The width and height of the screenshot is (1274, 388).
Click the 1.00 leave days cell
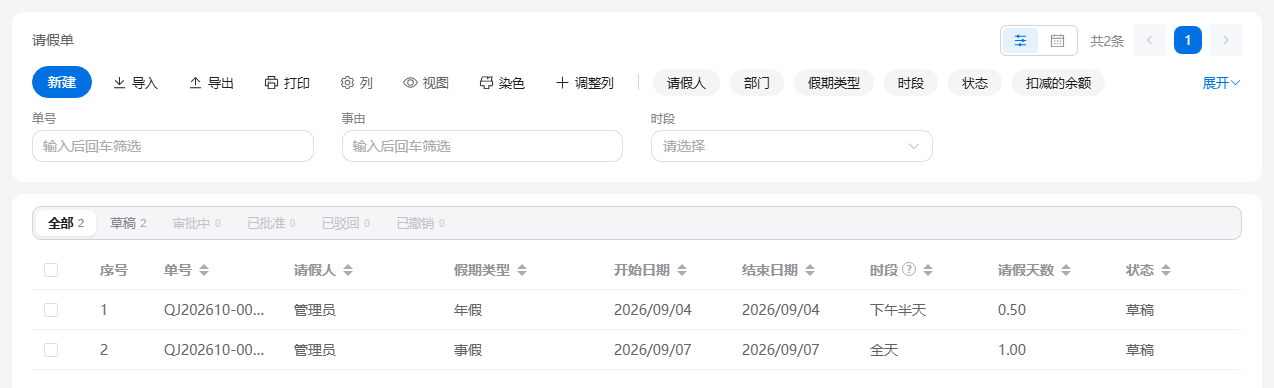tap(1012, 350)
